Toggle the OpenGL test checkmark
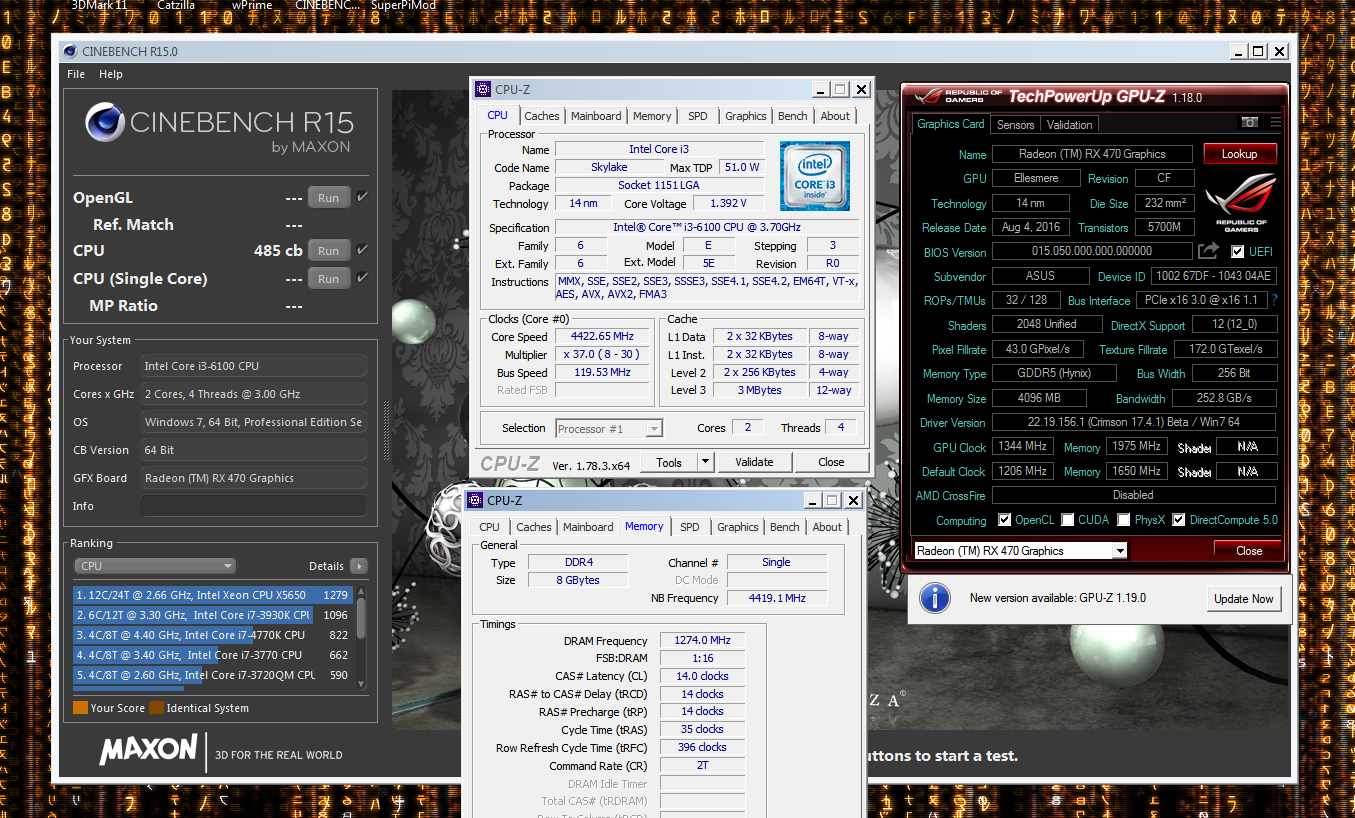The height and width of the screenshot is (818, 1355). point(362,197)
